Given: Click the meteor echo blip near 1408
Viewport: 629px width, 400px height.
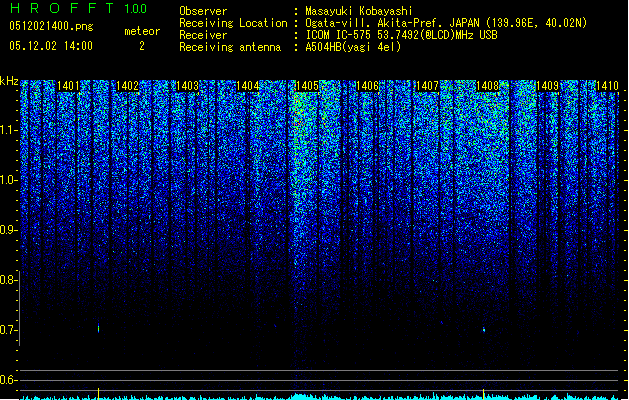Looking at the screenshot, I should [x=484, y=330].
